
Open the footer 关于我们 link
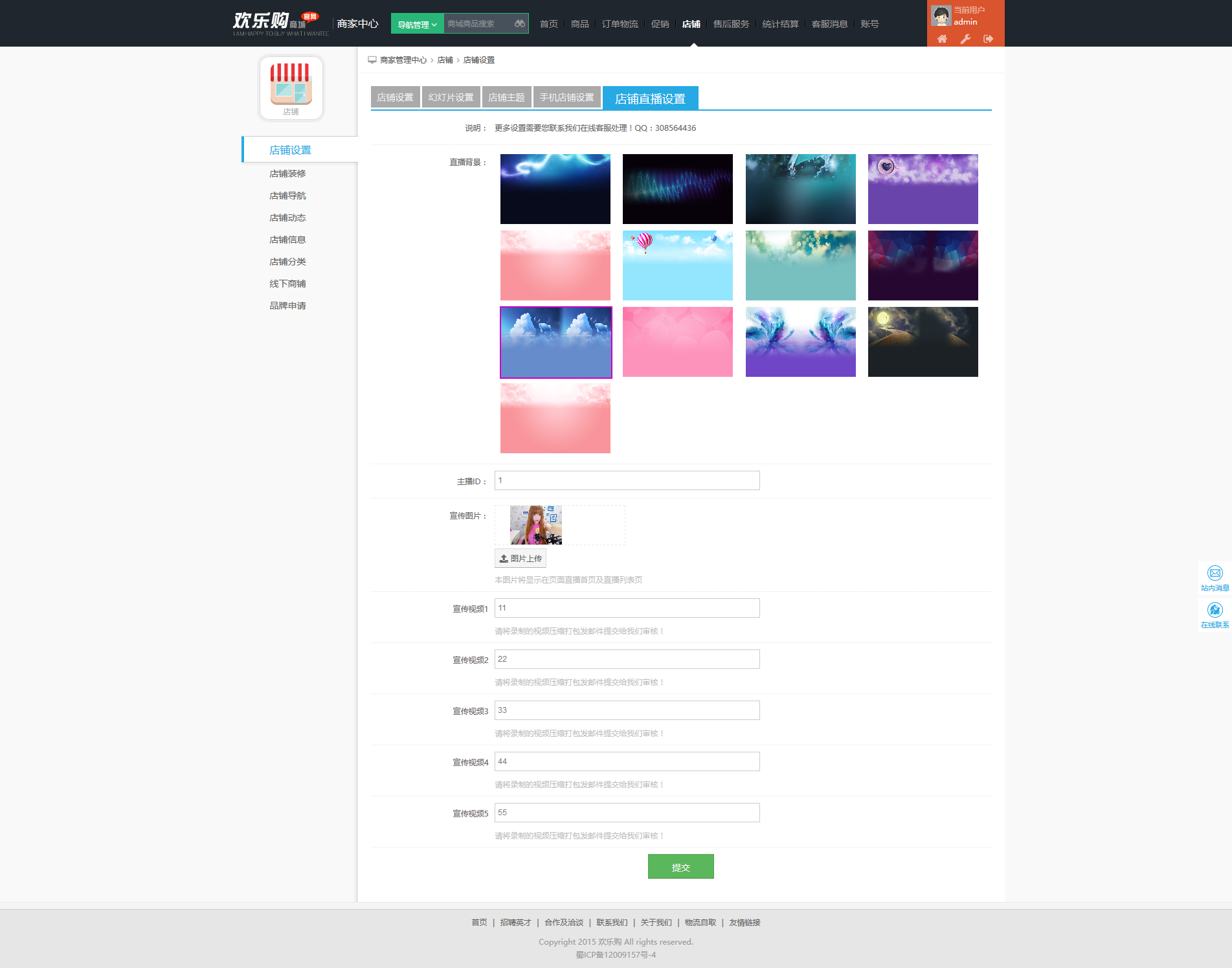point(656,923)
